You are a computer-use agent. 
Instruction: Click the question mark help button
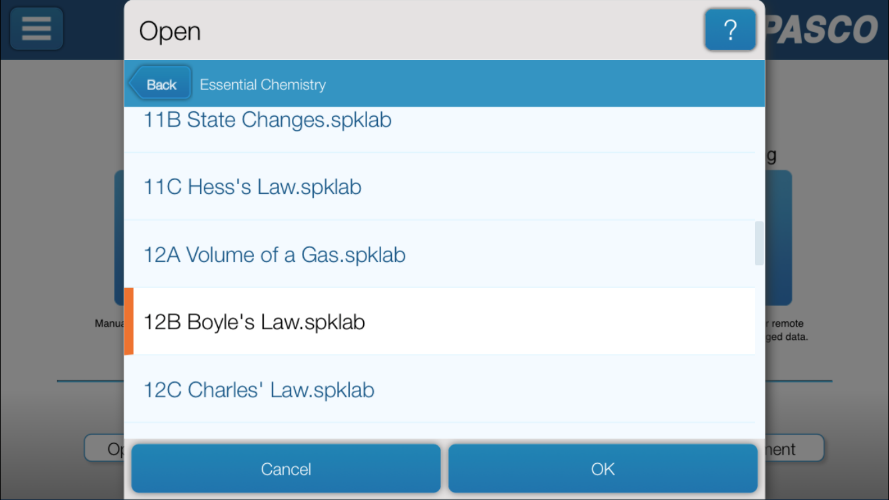pos(730,29)
